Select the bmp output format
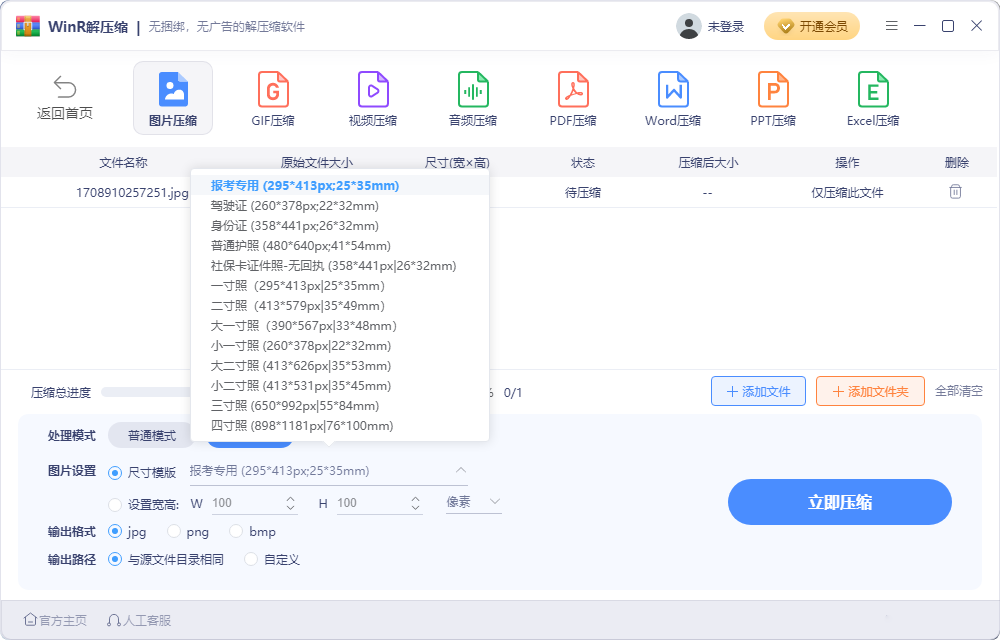This screenshot has width=1000, height=640. coord(237,532)
